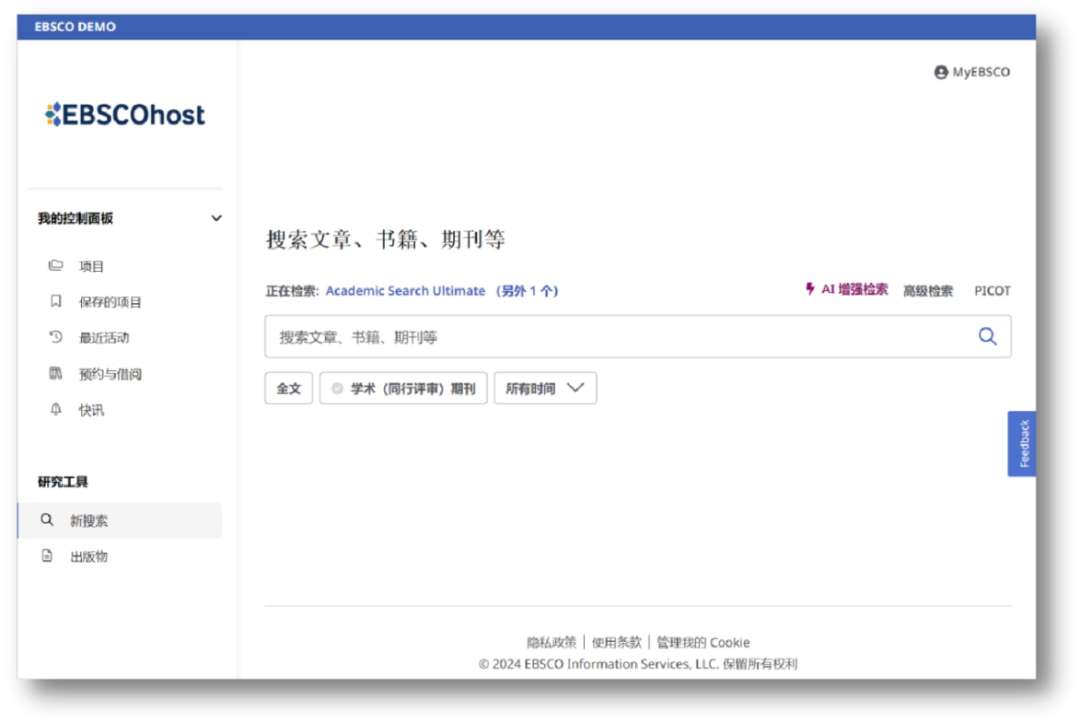Screen dimensions: 1080x724
Task: Collapse the 我的控制面板 section chevron
Action: click(x=216, y=218)
